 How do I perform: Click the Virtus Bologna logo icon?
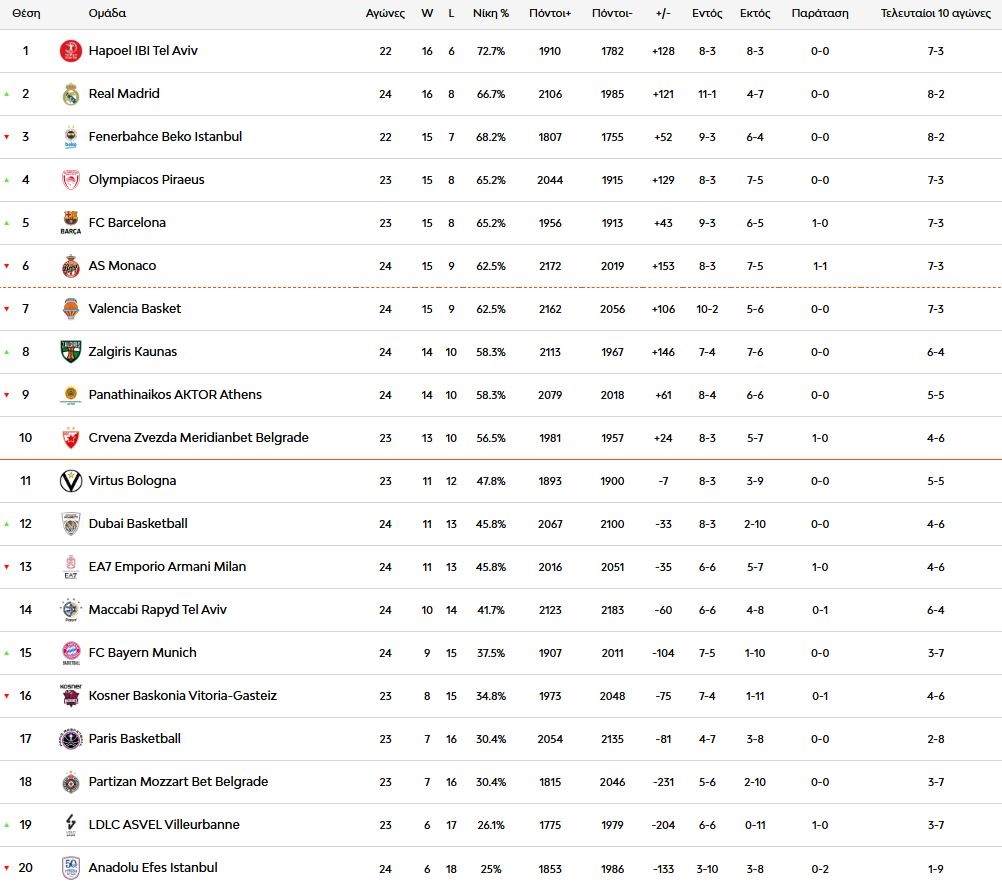coord(70,480)
